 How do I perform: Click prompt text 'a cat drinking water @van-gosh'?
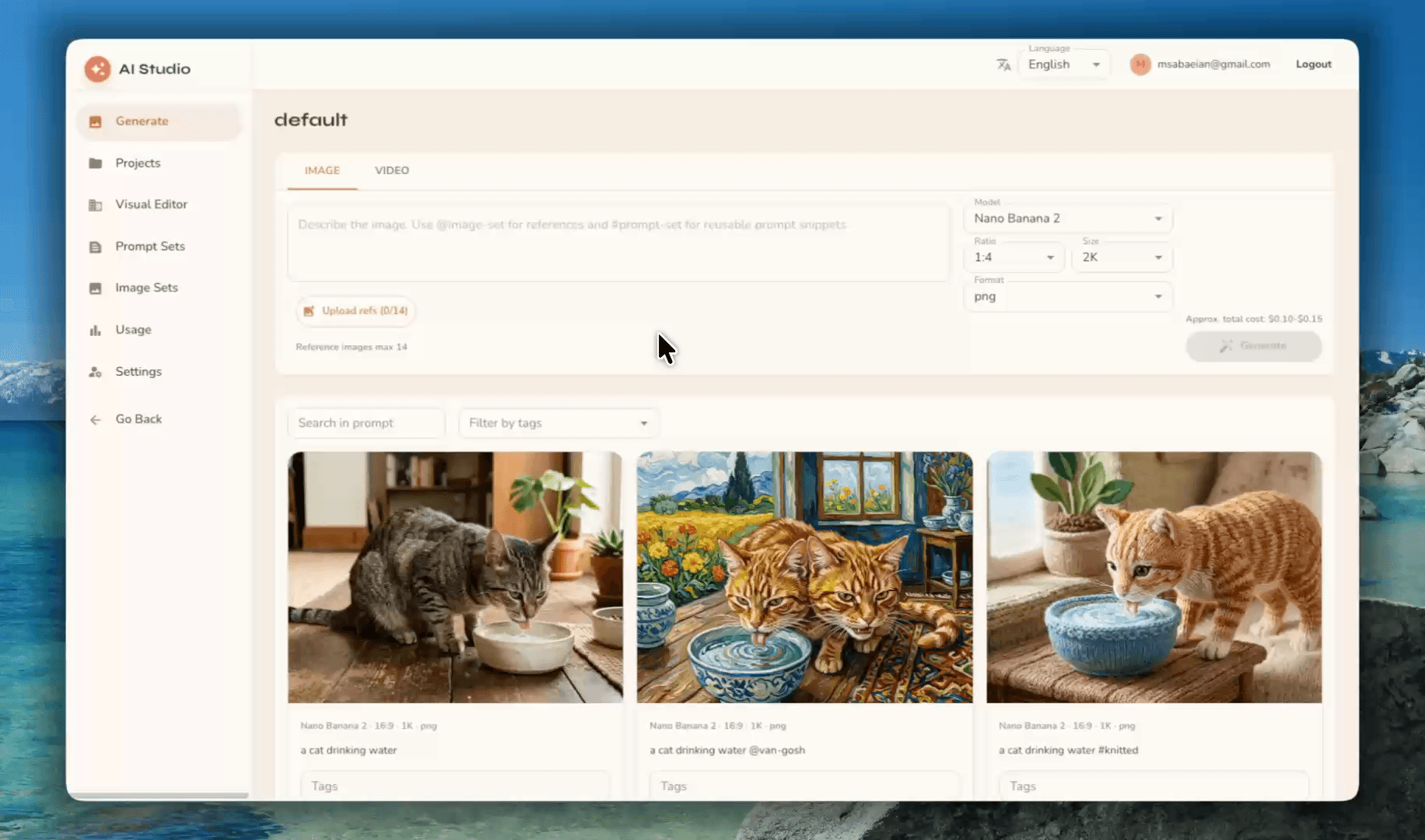coord(727,751)
